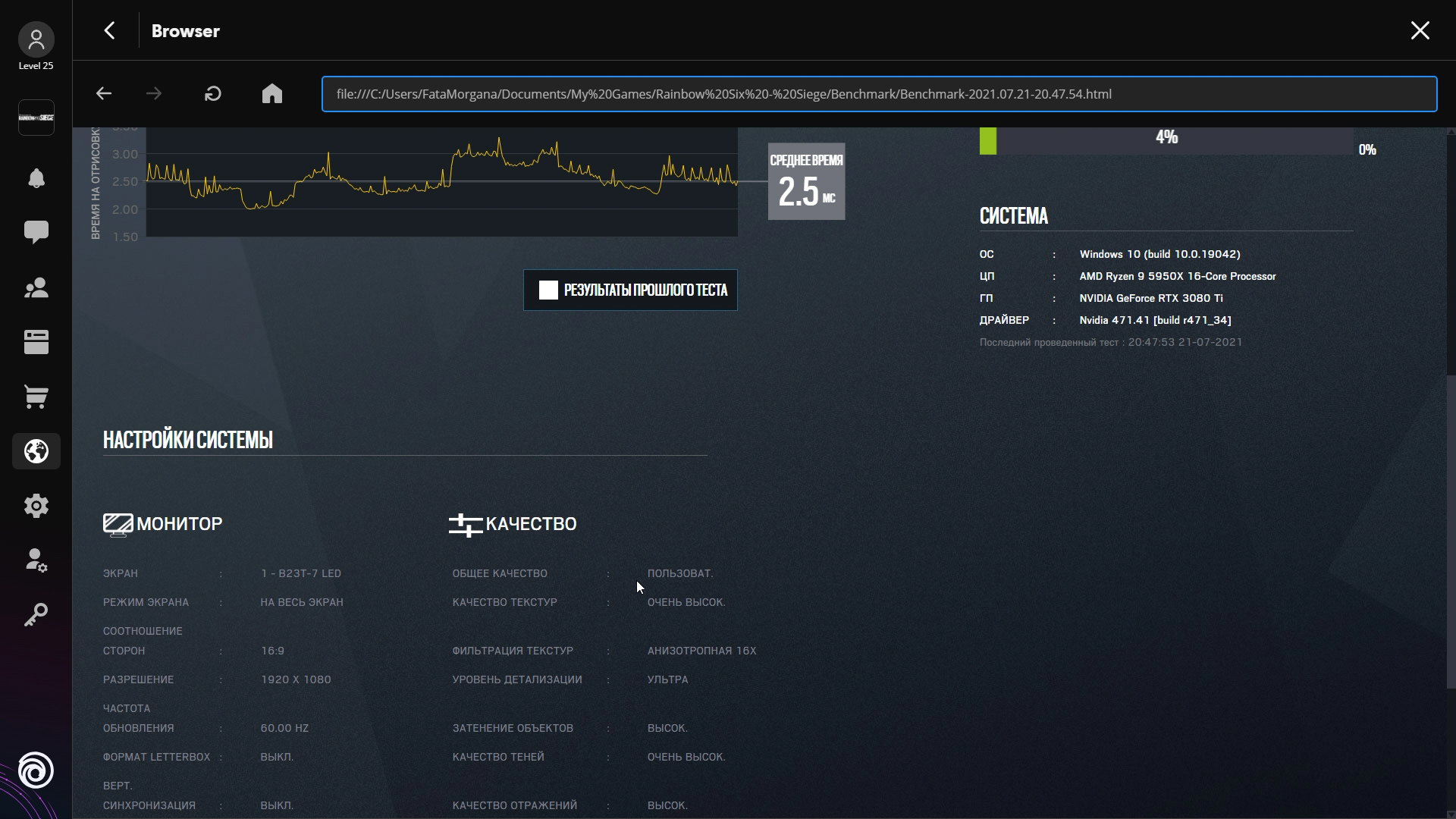The image size is (1456, 819).
Task: Focus the file URL address bar
Action: 879,94
